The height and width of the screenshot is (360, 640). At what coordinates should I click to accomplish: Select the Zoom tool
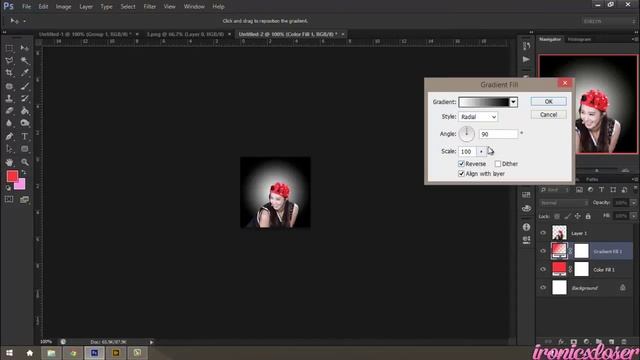coord(24,162)
